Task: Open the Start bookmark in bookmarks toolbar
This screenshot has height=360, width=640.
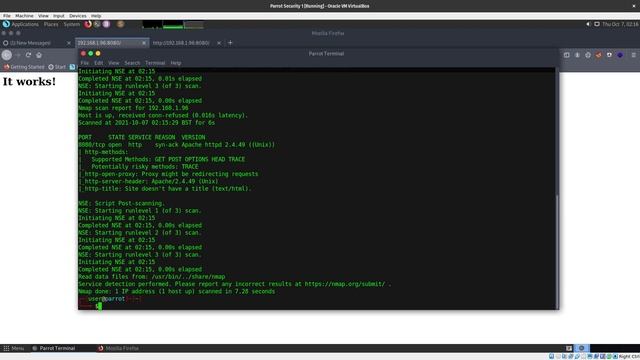Action: click(57, 67)
